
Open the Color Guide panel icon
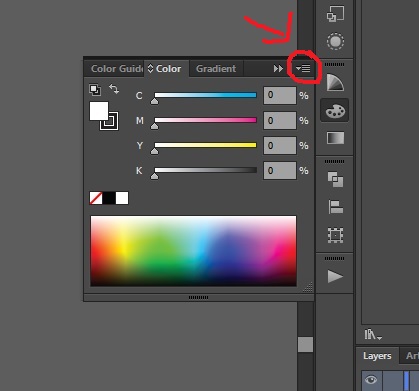point(335,82)
